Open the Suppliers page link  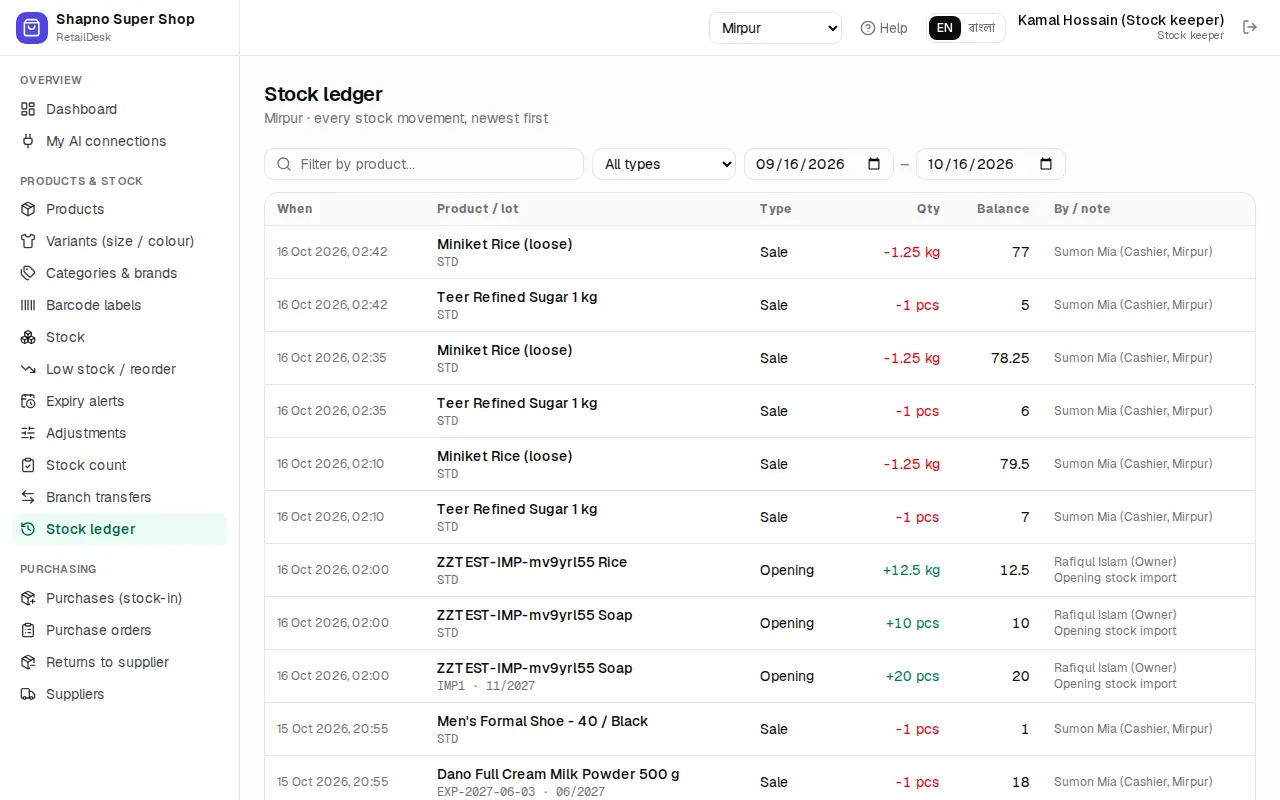click(x=120, y=694)
